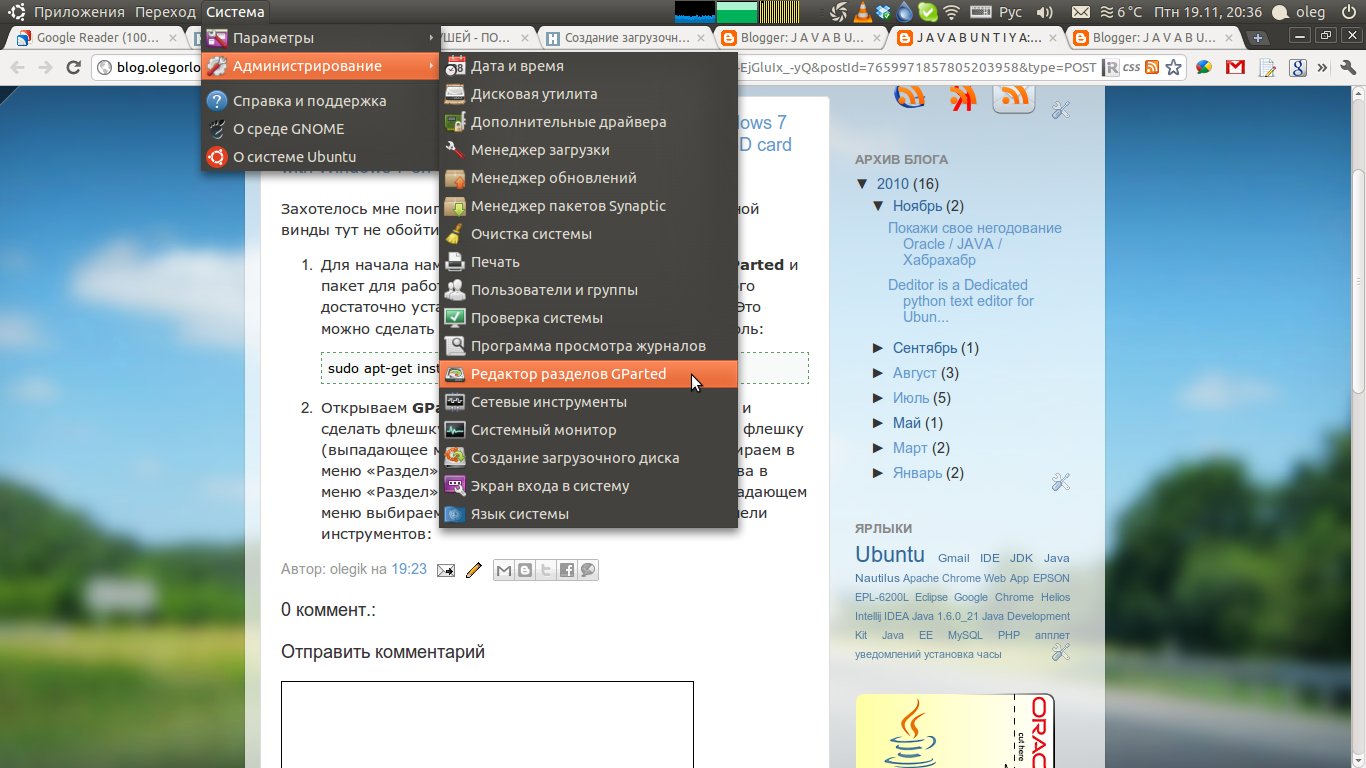The height and width of the screenshot is (768, 1366).
Task: Expand Май archive month
Action: coord(879,423)
